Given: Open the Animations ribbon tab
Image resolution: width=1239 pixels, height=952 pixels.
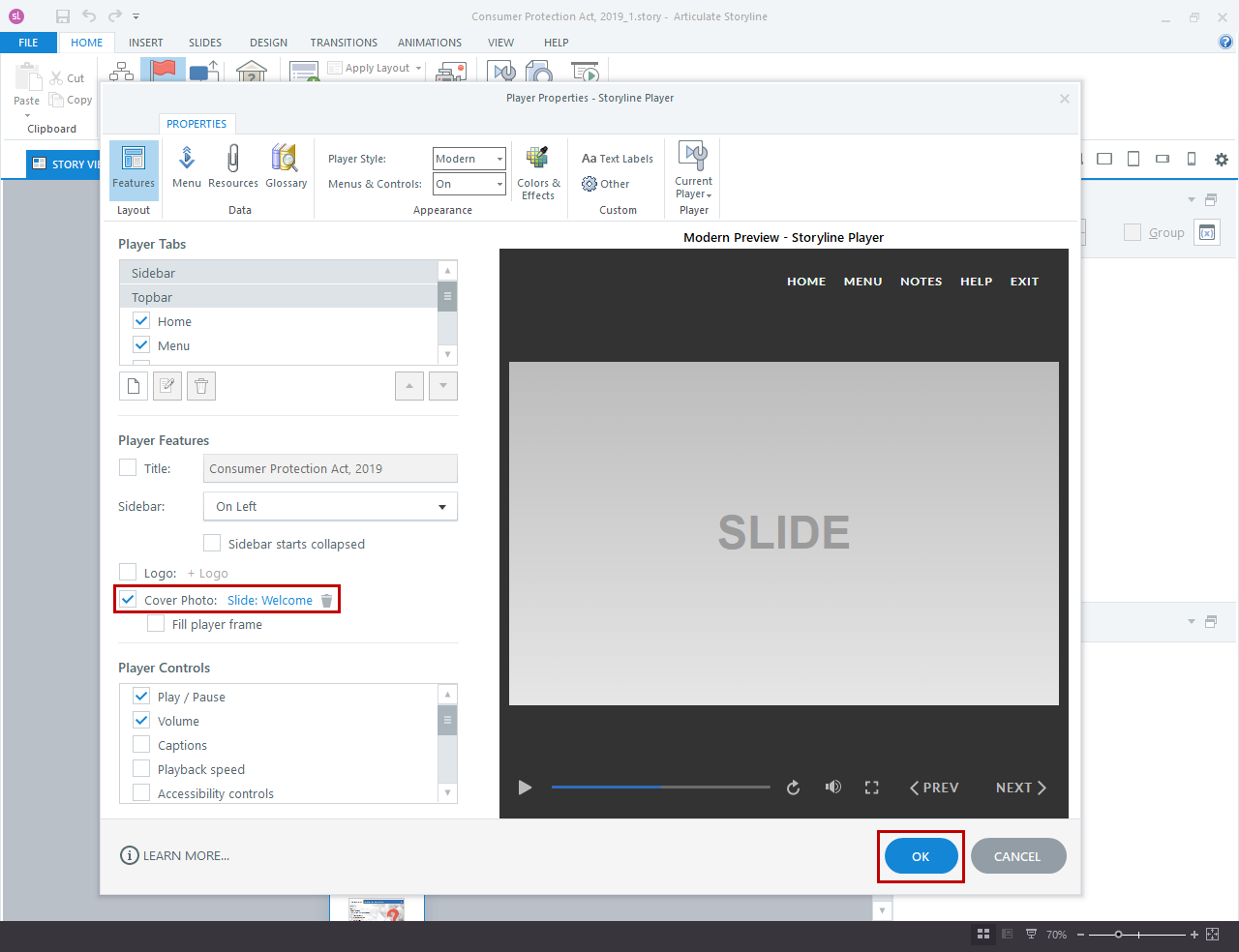Looking at the screenshot, I should coord(429,43).
